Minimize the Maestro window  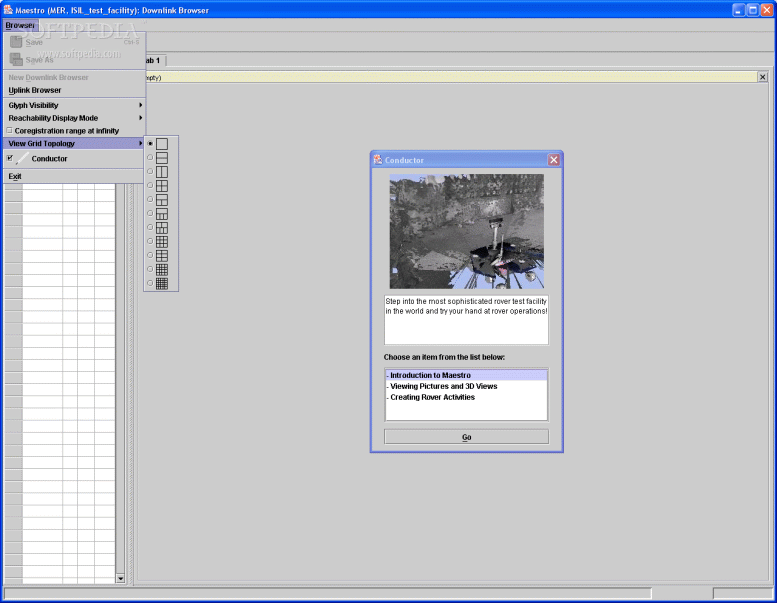[738, 9]
